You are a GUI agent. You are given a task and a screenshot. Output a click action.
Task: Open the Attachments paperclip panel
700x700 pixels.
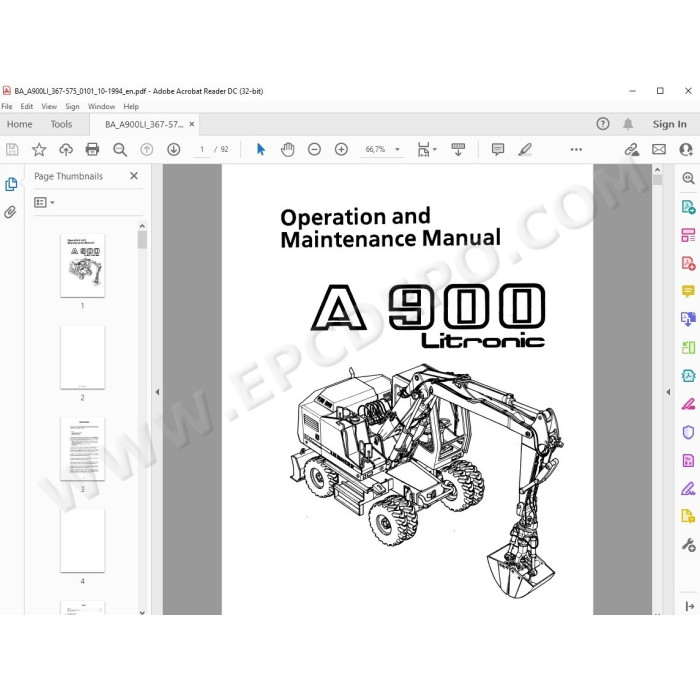10,212
